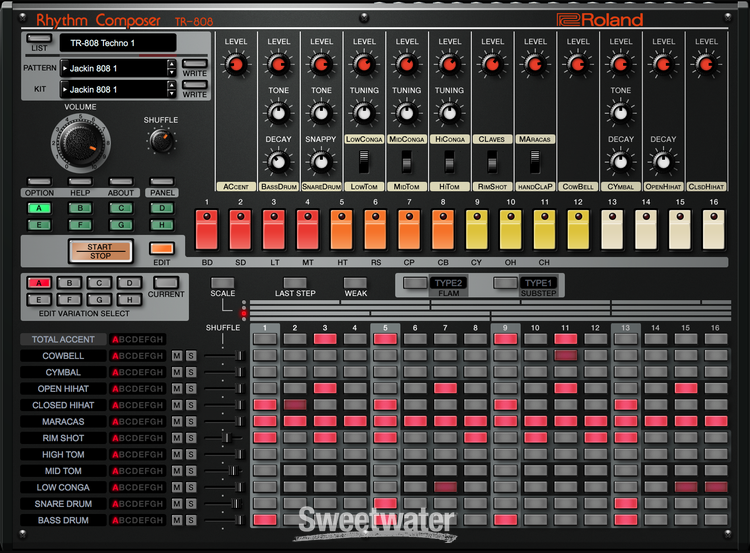Mute the COWBELL track
The image size is (750, 553).
point(177,356)
